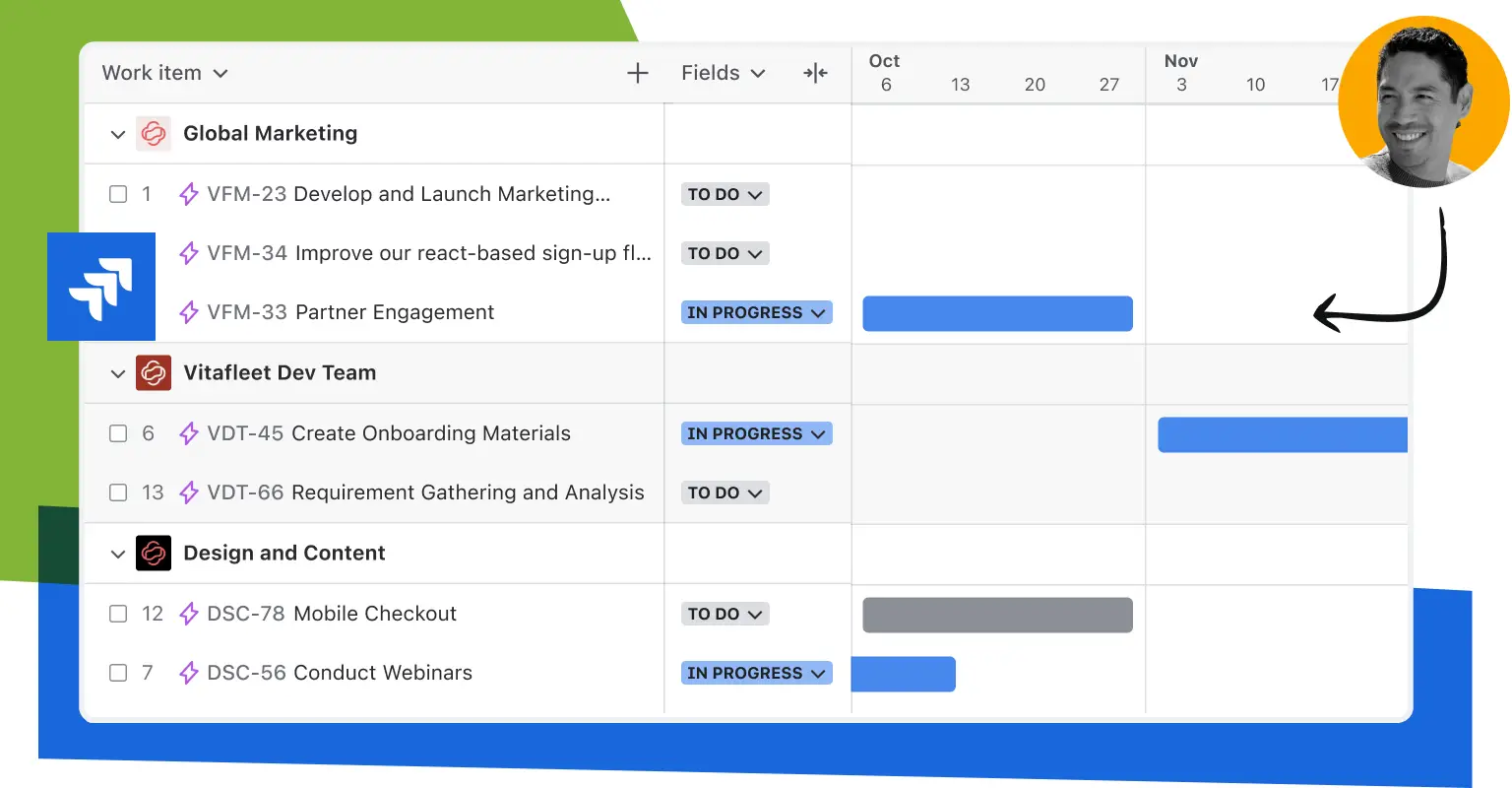Click the epic lightning icon for VFM-23
Image resolution: width=1512 pixels, height=788 pixels.
click(x=189, y=194)
